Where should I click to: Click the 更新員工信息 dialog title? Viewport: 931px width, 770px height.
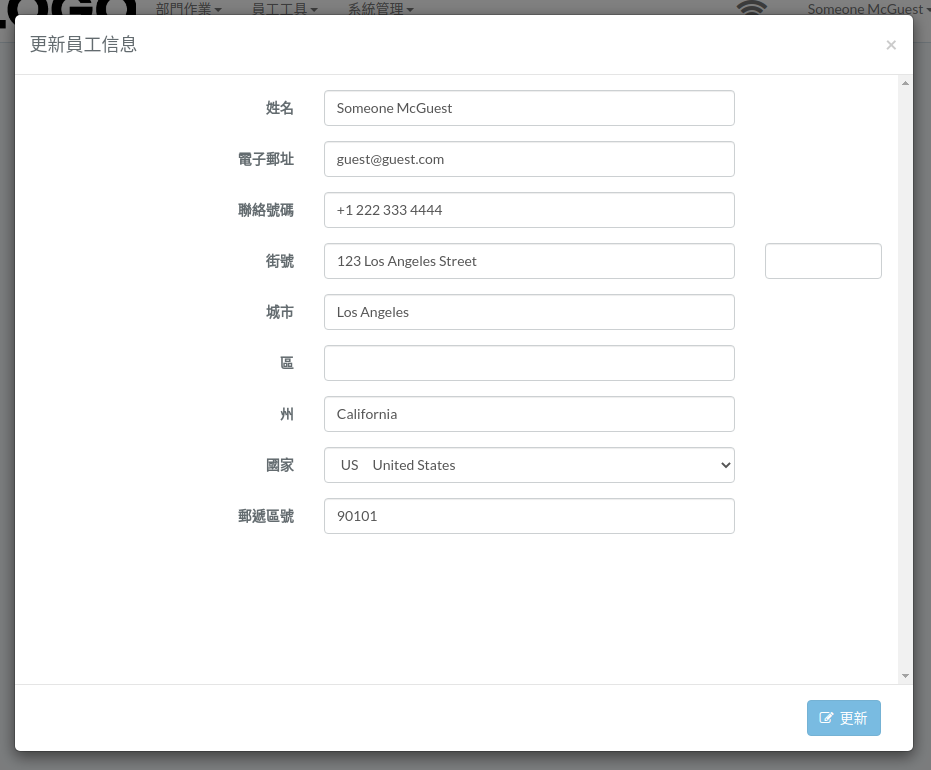[83, 45]
